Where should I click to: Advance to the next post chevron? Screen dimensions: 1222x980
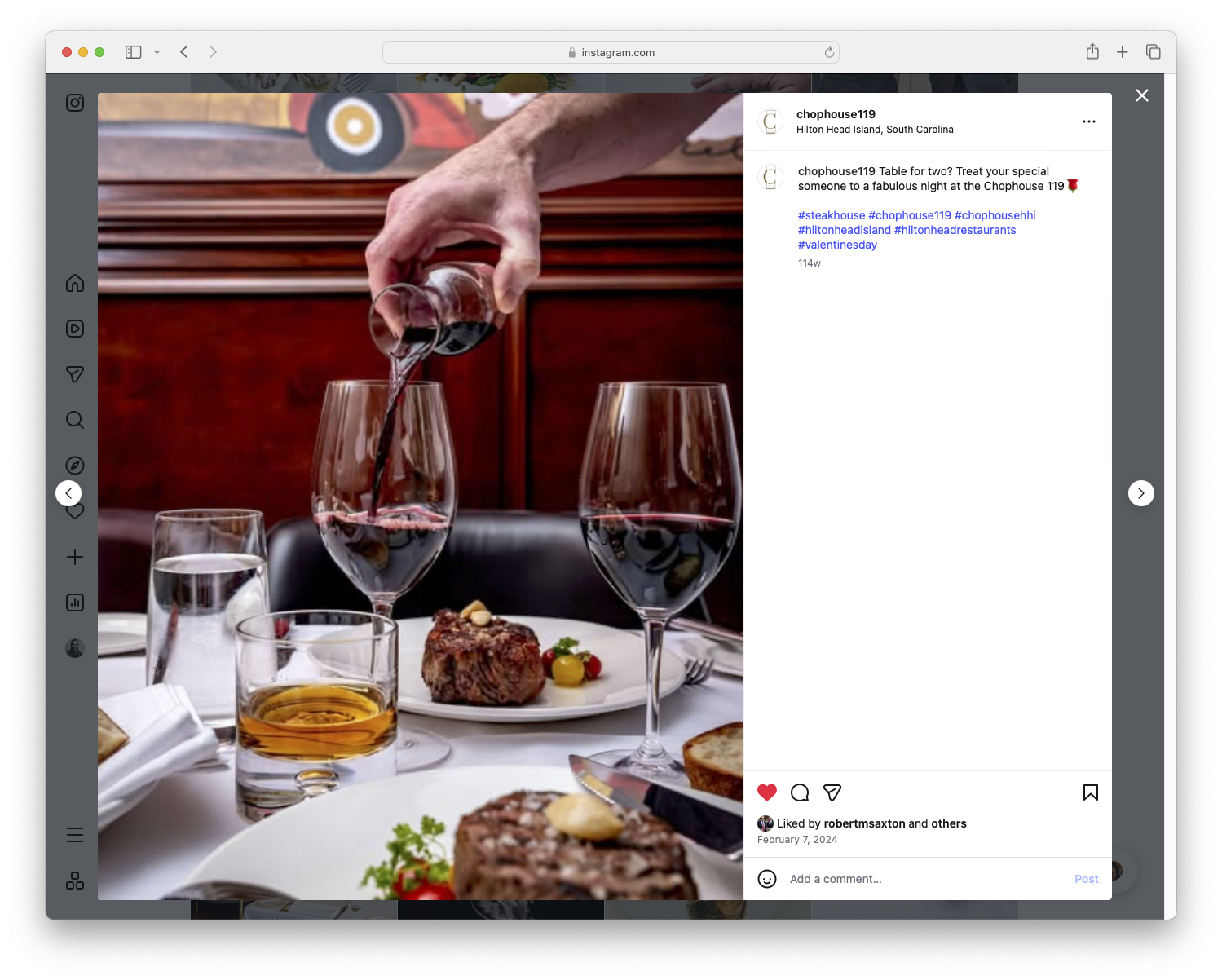click(x=1140, y=493)
